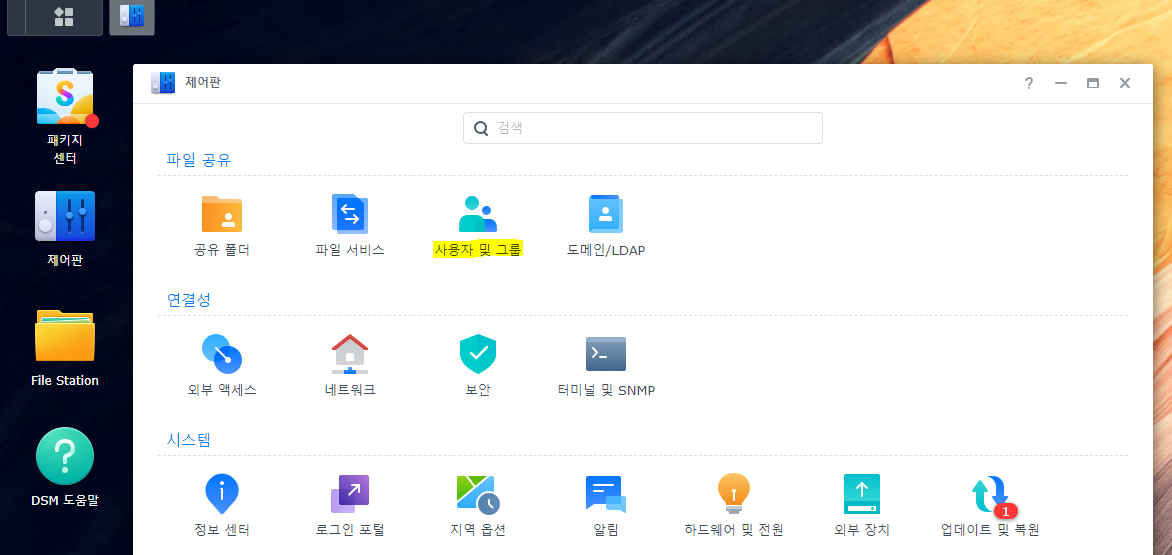1172x555 pixels.
Task: Open Hardware & Power (하드웨어 및 전원) icon
Action: 733,494
